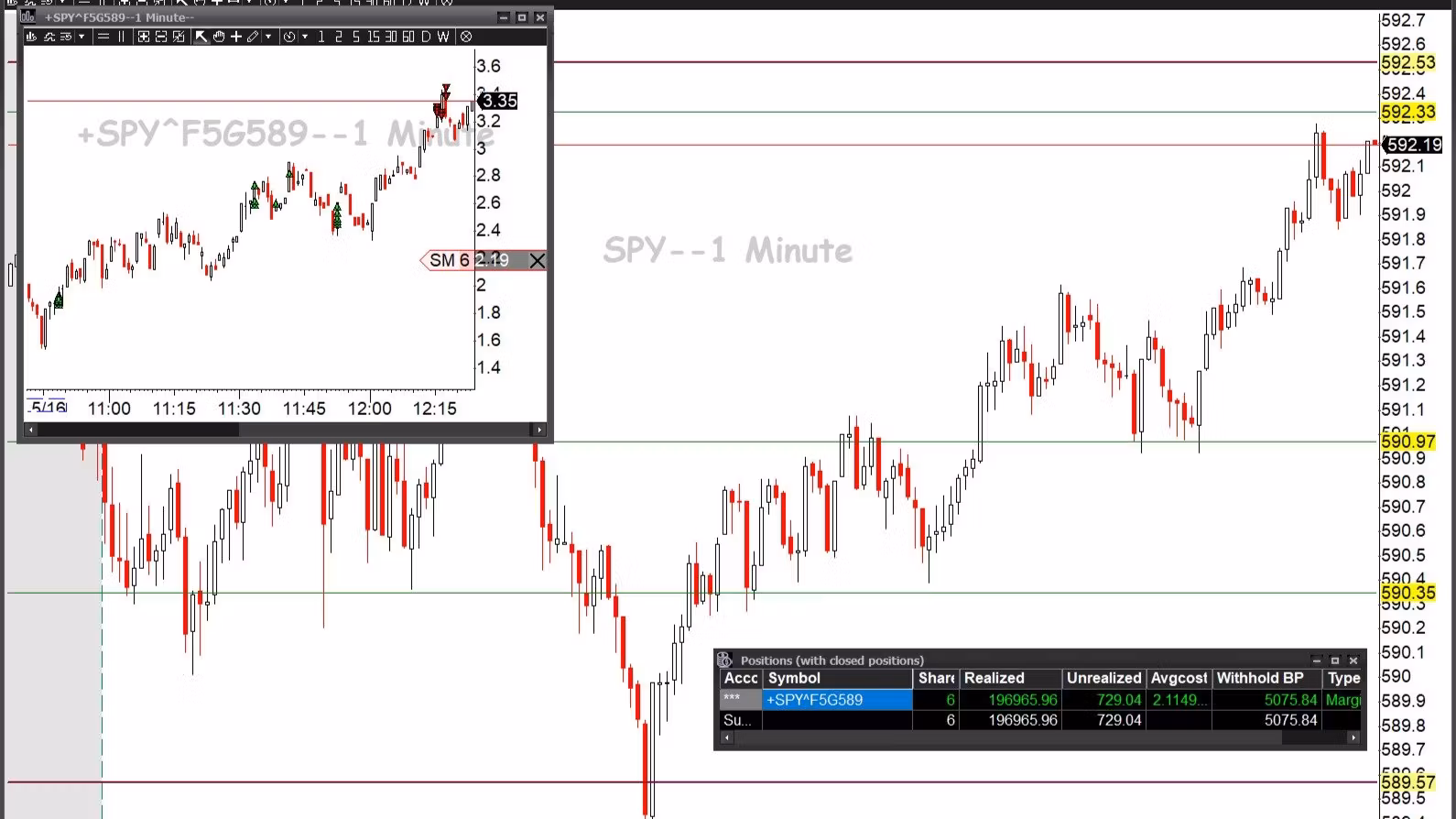This screenshot has height=819, width=1456.
Task: Set chart to 5 minute timeframe
Action: tap(355, 37)
